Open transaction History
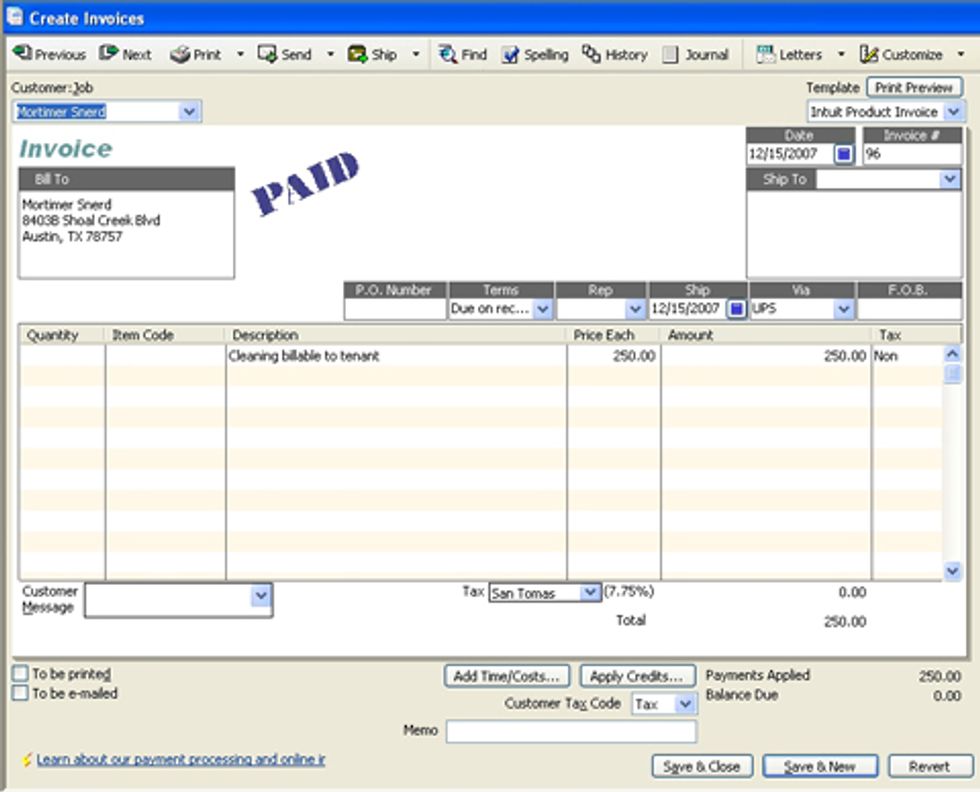This screenshot has width=980, height=792. 615,54
